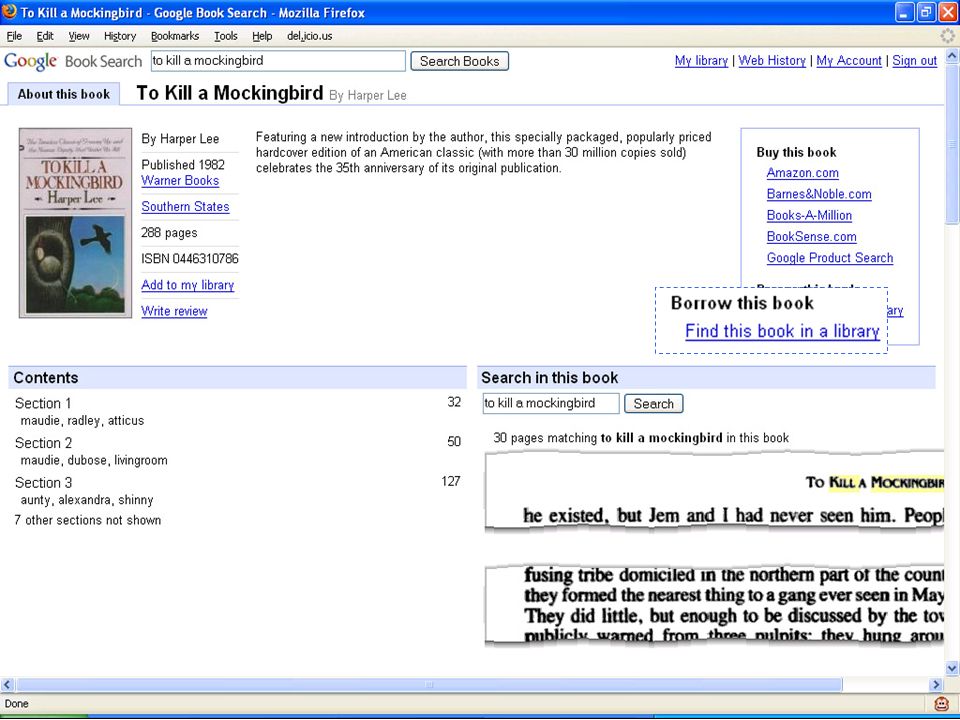This screenshot has width=960, height=720.
Task: Click the vertical scrollbar down arrow
Action: [x=952, y=668]
